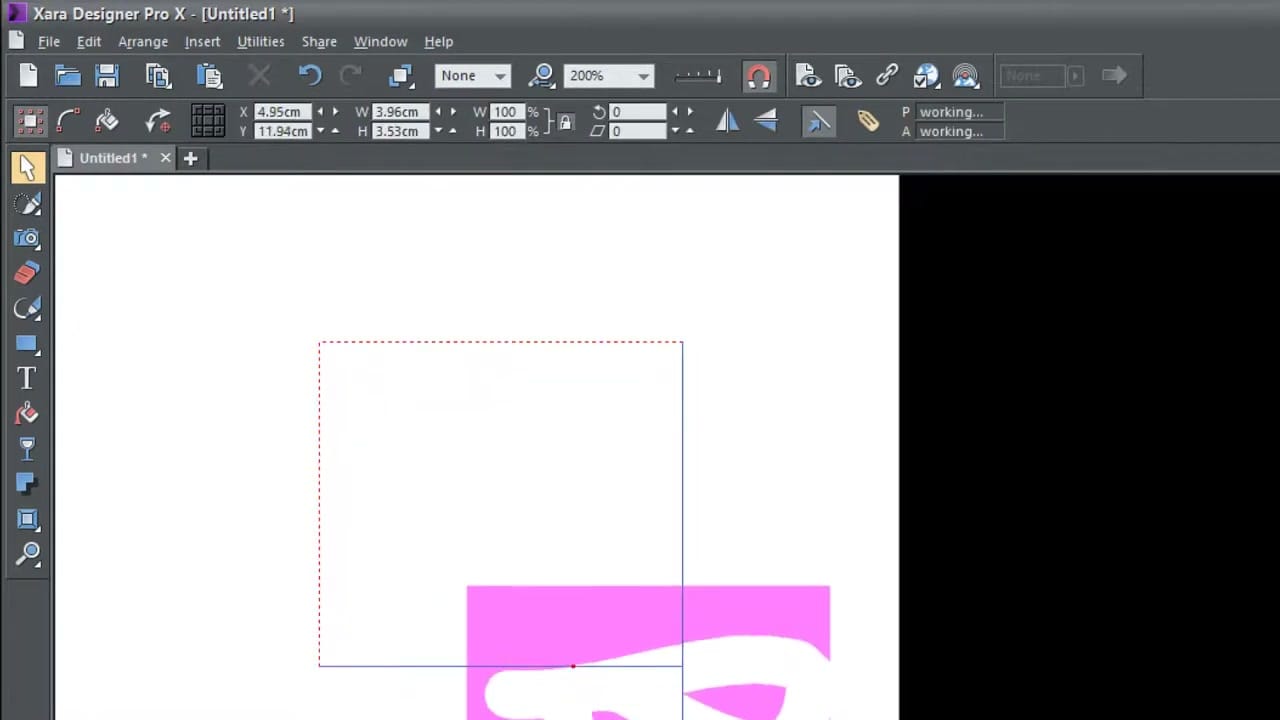The image size is (1280, 720).
Task: Toggle the aspect ratio lock
Action: [565, 121]
